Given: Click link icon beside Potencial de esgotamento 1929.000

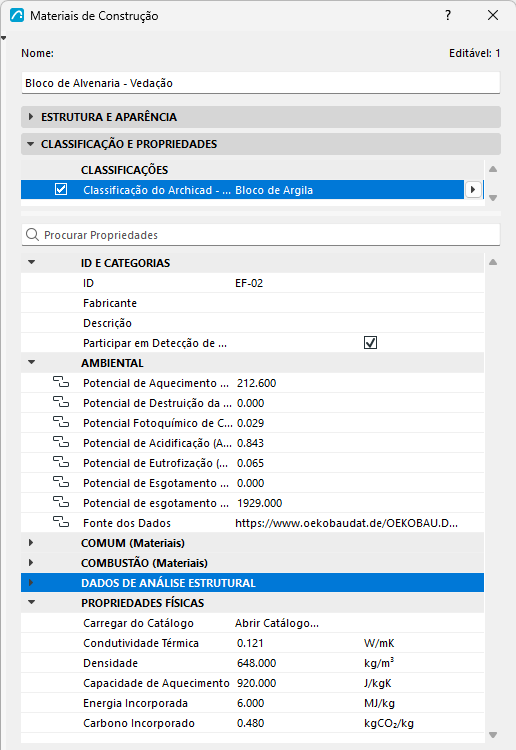Looking at the screenshot, I should click(x=61, y=503).
